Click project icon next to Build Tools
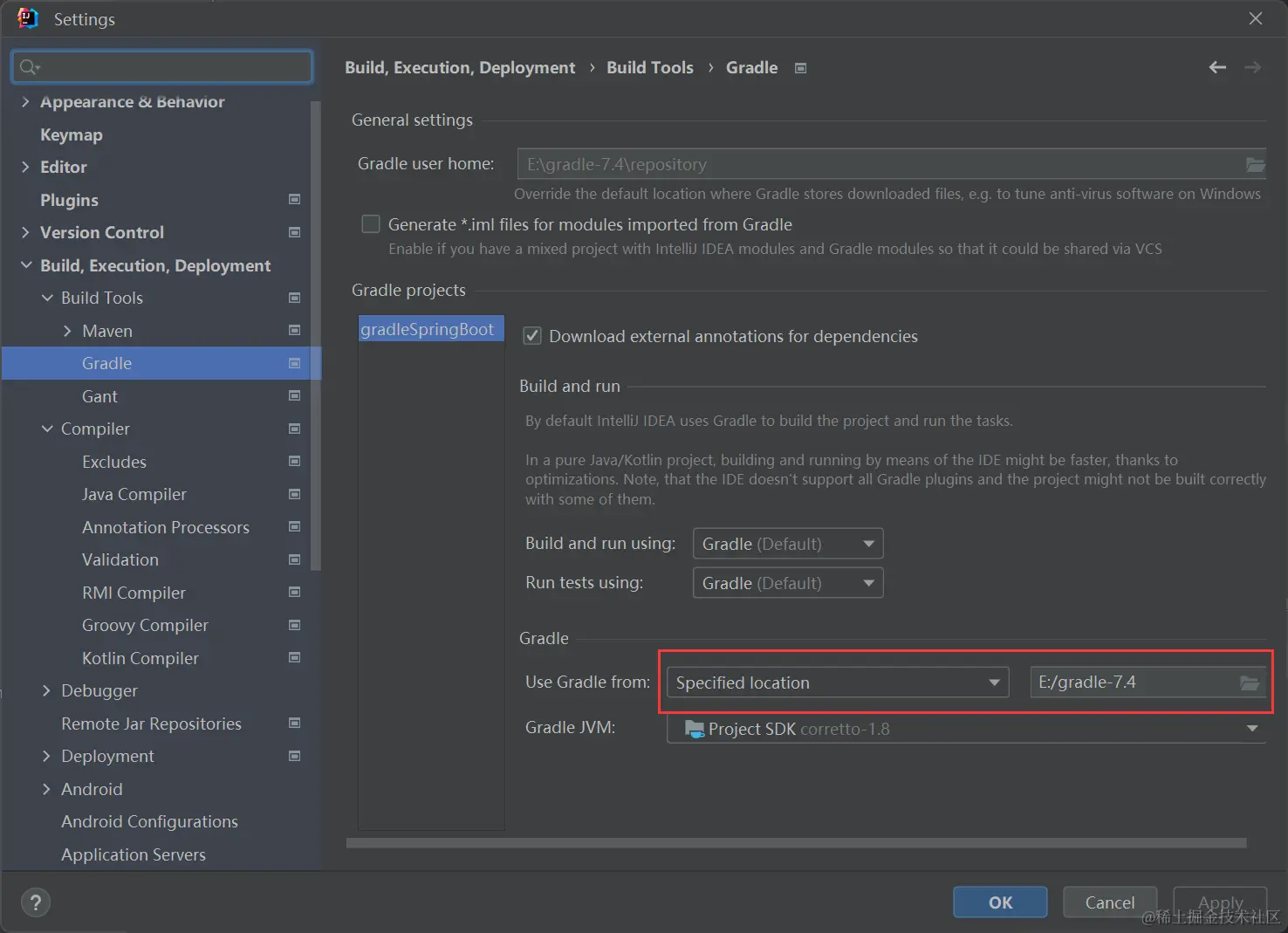1288x933 pixels. pos(295,298)
